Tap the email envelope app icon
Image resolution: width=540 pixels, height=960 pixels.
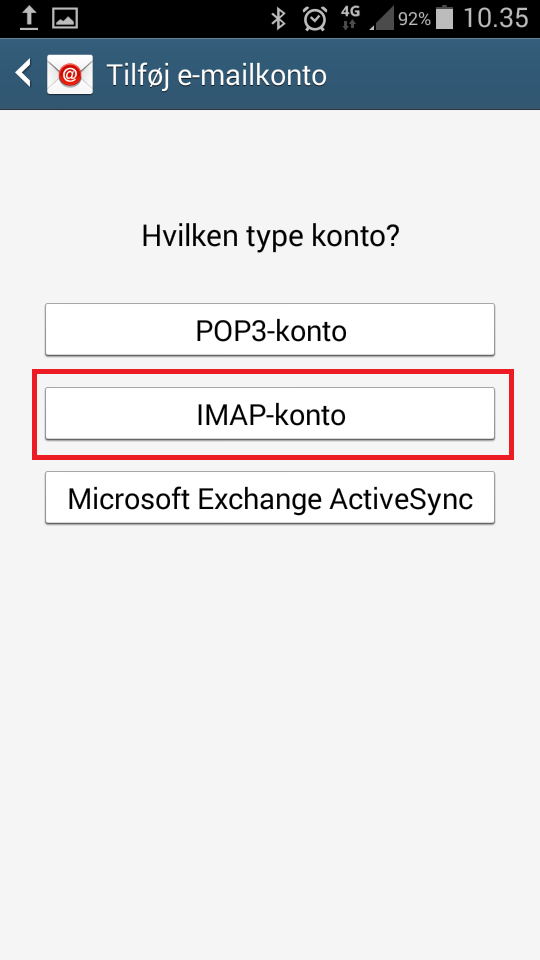70,74
